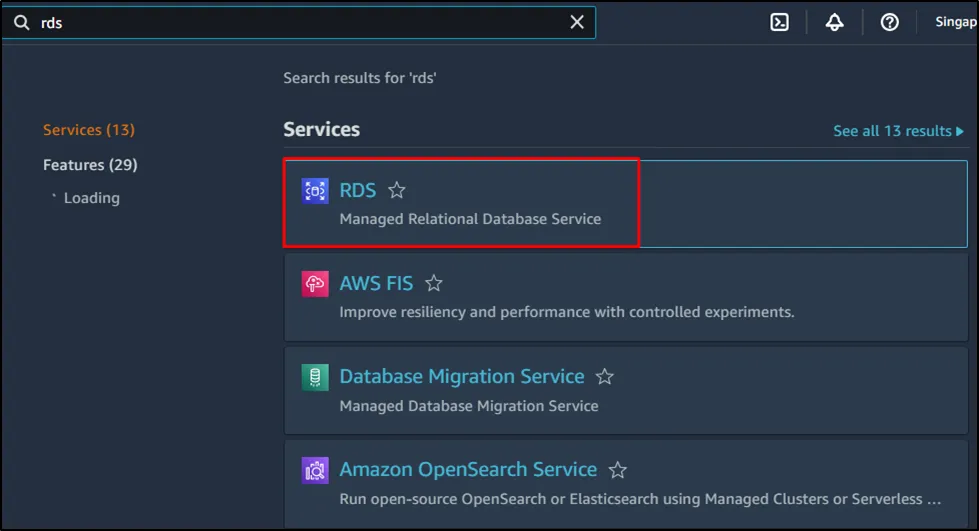Screen dimensions: 979x531
Task: Open the Singapore region dropdown
Action: [x=954, y=22]
